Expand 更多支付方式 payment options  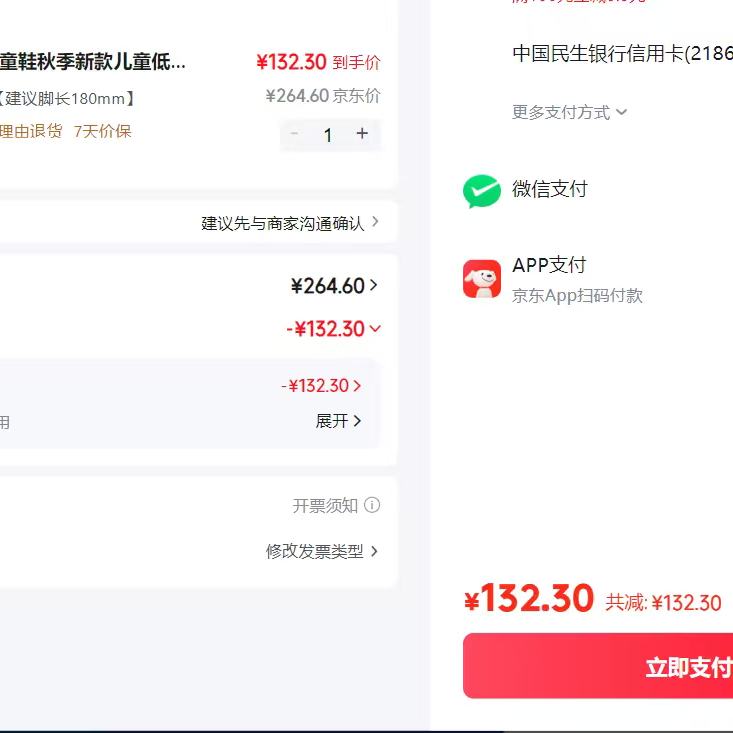click(569, 112)
